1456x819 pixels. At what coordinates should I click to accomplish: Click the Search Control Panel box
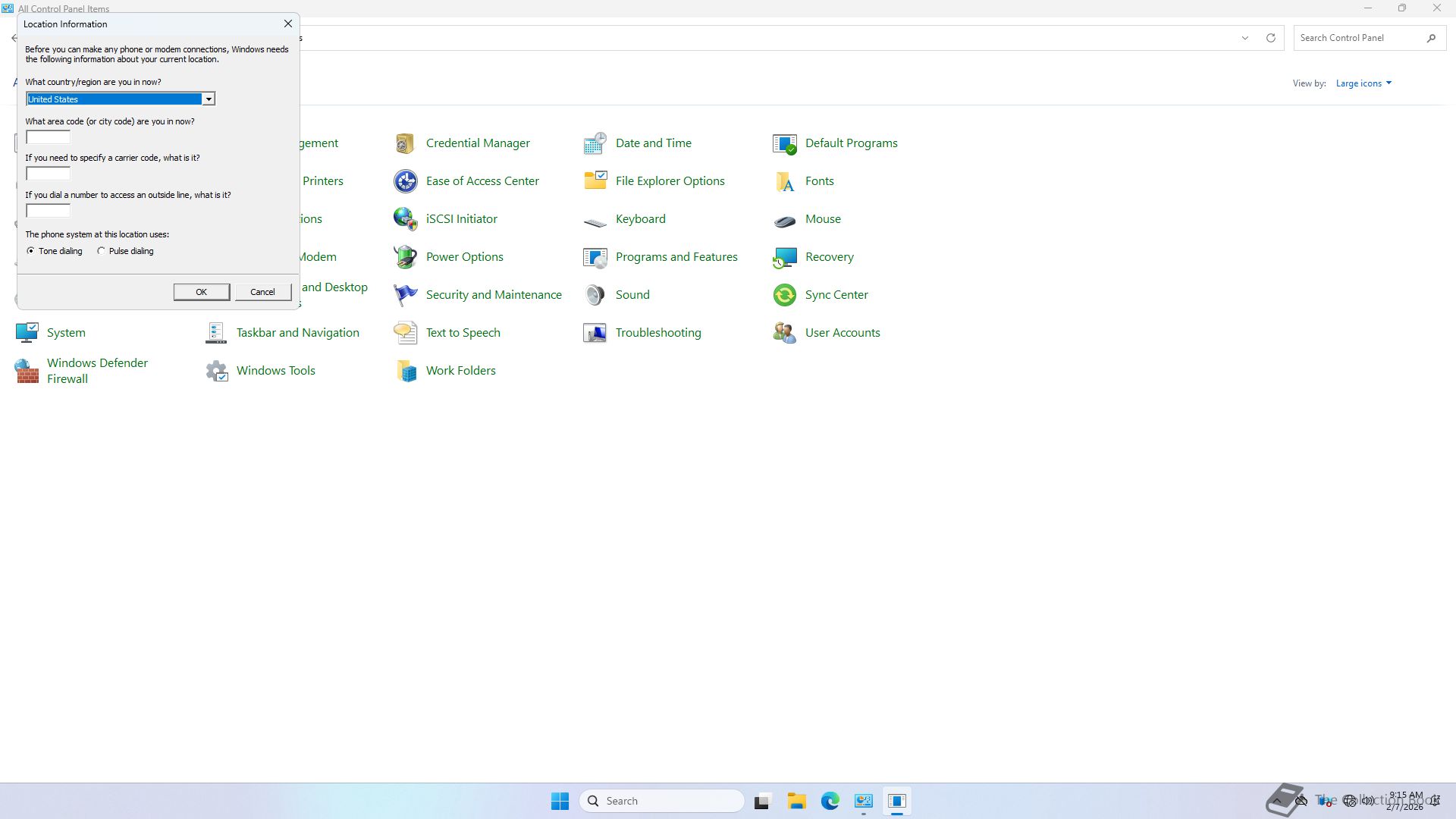[x=1357, y=38]
